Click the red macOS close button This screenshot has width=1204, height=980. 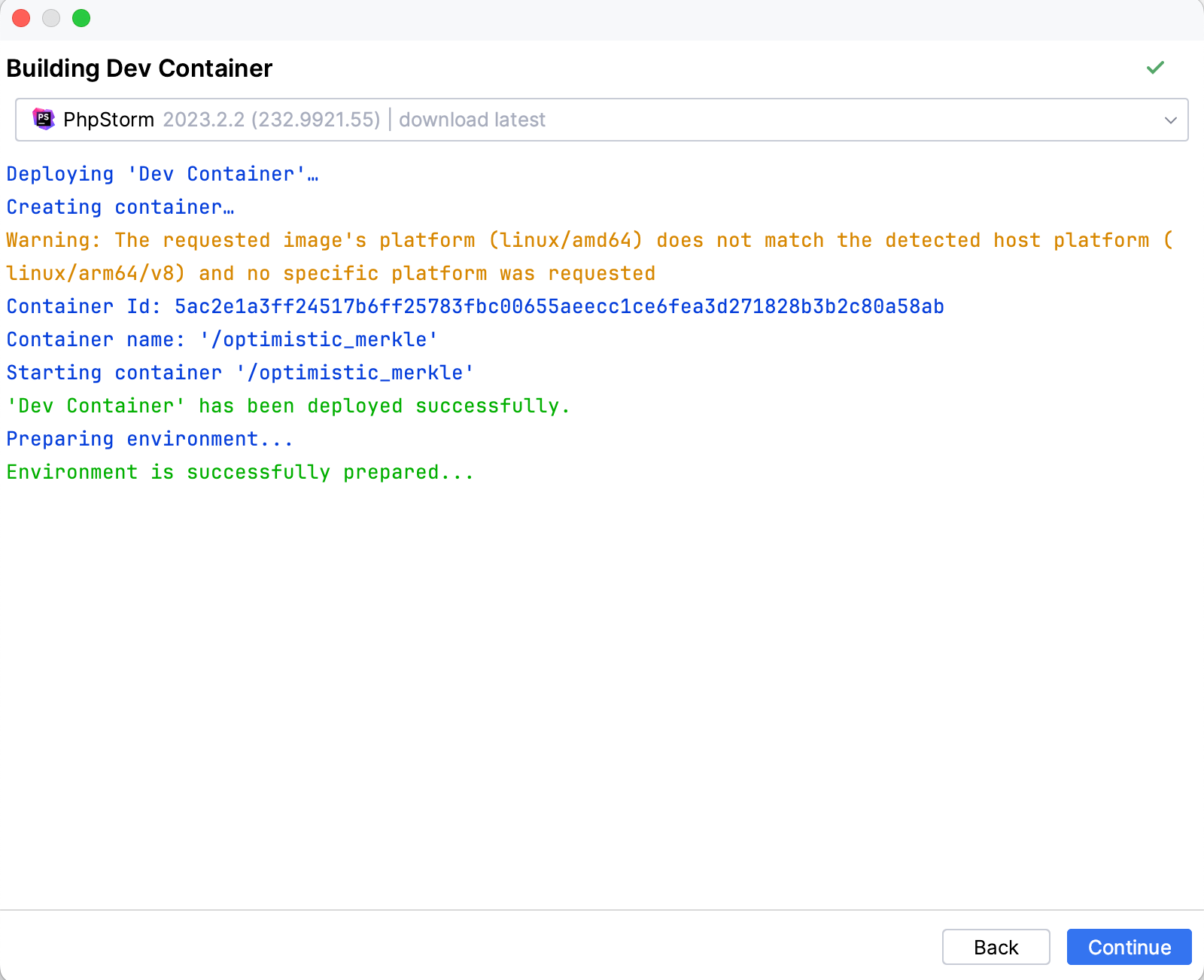point(20,18)
